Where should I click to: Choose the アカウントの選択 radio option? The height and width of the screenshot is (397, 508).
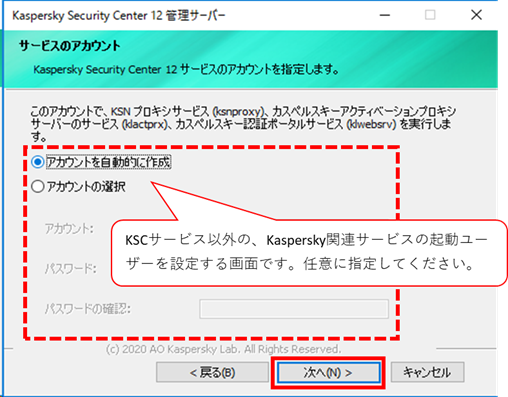point(38,186)
